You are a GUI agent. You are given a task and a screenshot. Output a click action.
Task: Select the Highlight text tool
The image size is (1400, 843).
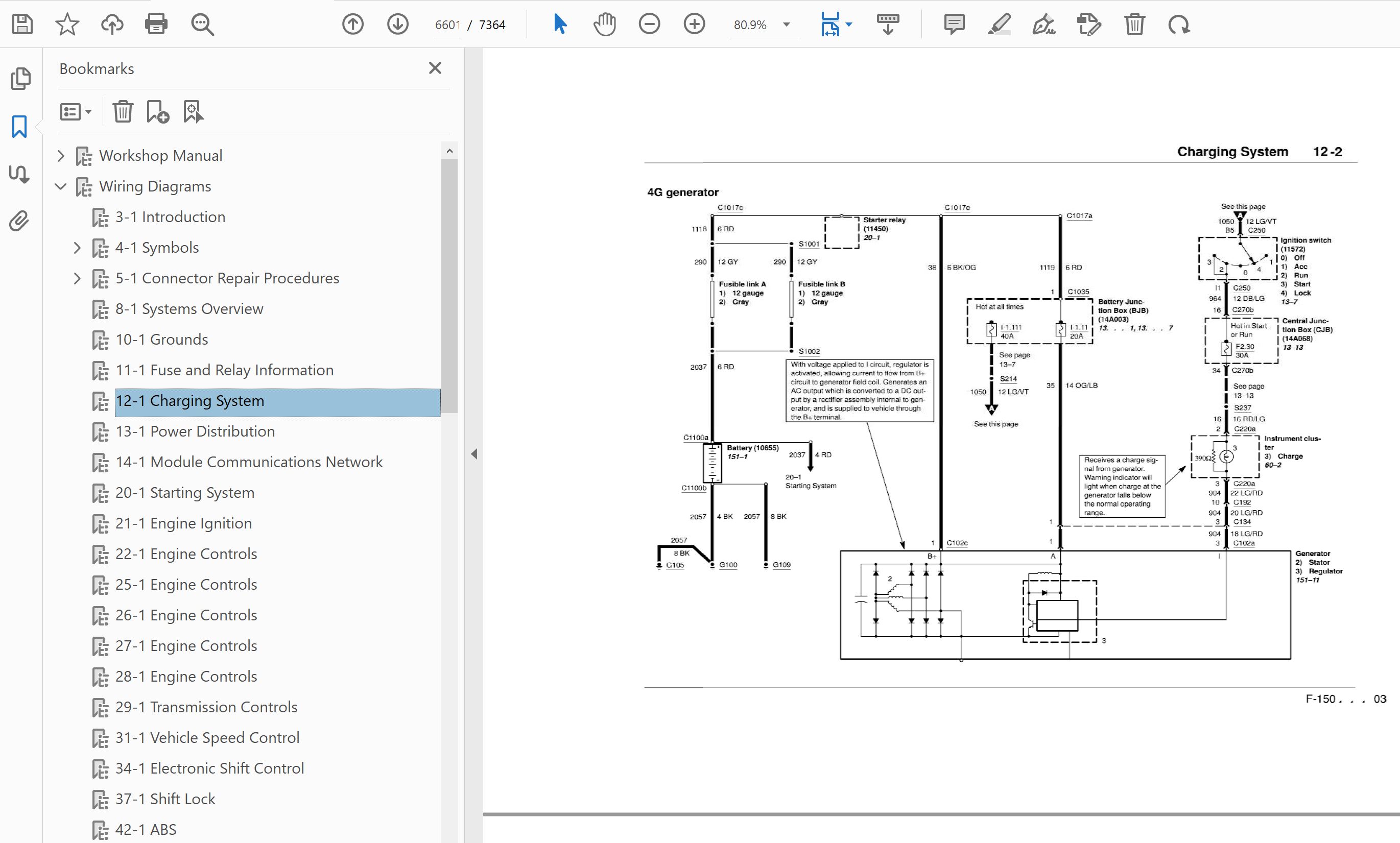coord(999,25)
